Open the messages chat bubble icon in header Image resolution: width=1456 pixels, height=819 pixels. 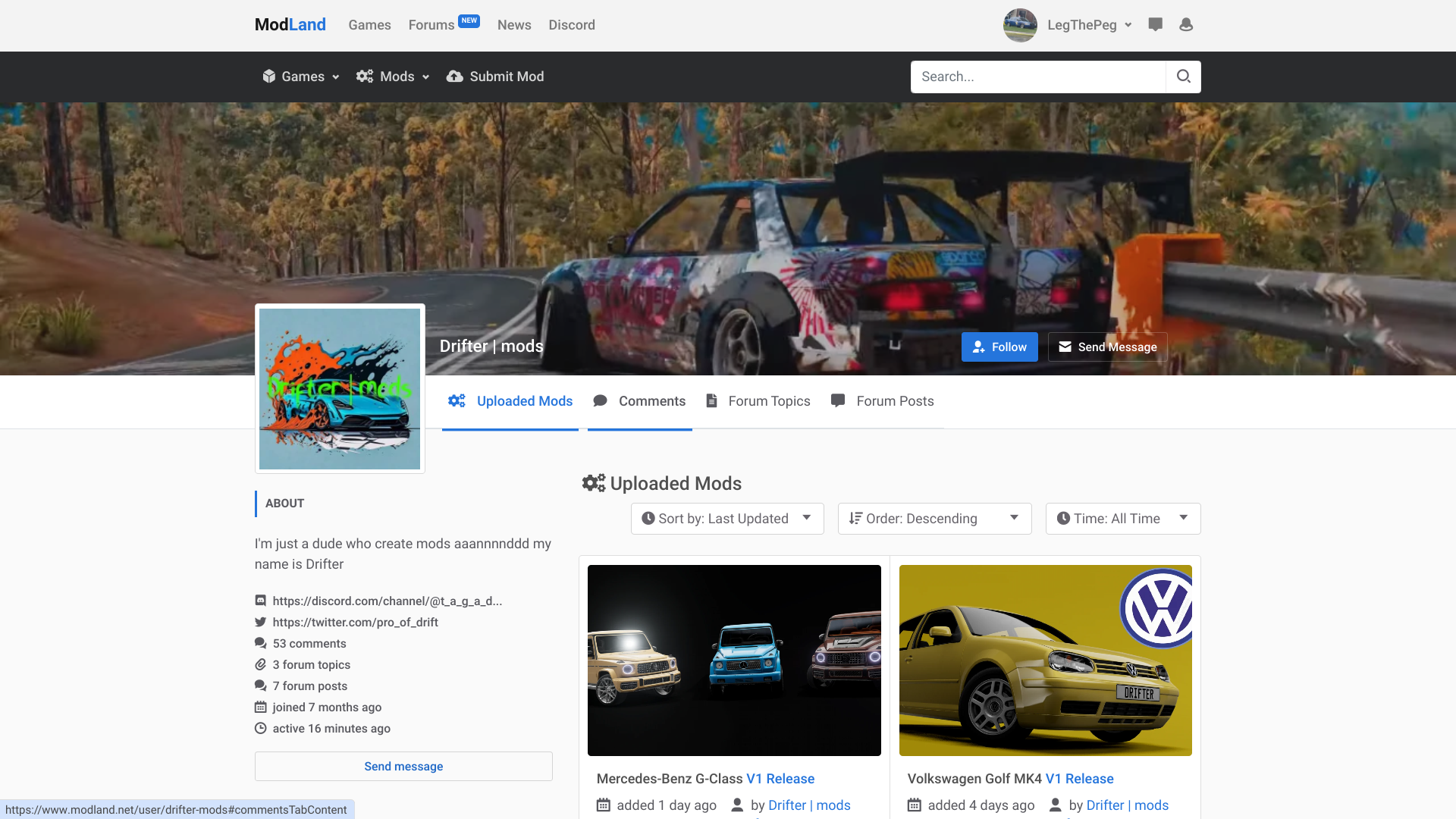coord(1155,25)
